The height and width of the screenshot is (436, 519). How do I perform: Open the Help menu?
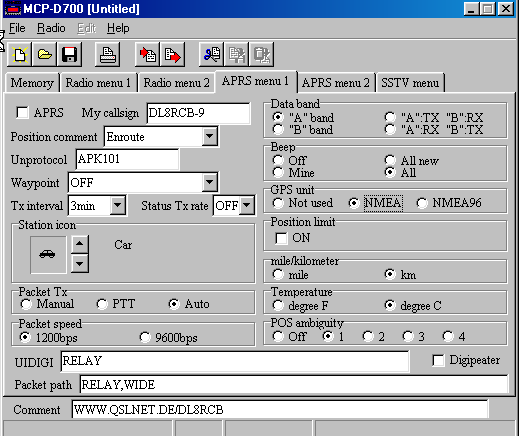118,28
